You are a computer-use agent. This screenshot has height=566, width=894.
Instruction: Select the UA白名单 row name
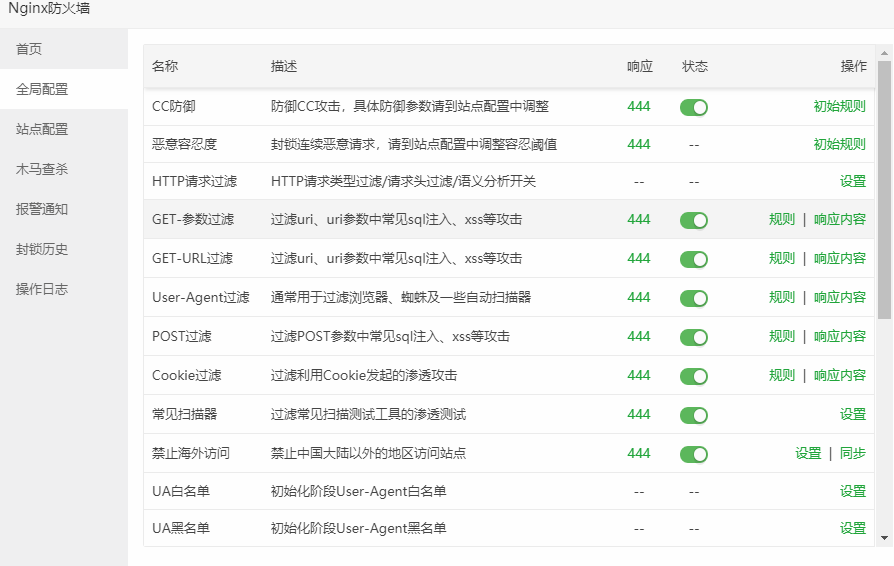(181, 491)
